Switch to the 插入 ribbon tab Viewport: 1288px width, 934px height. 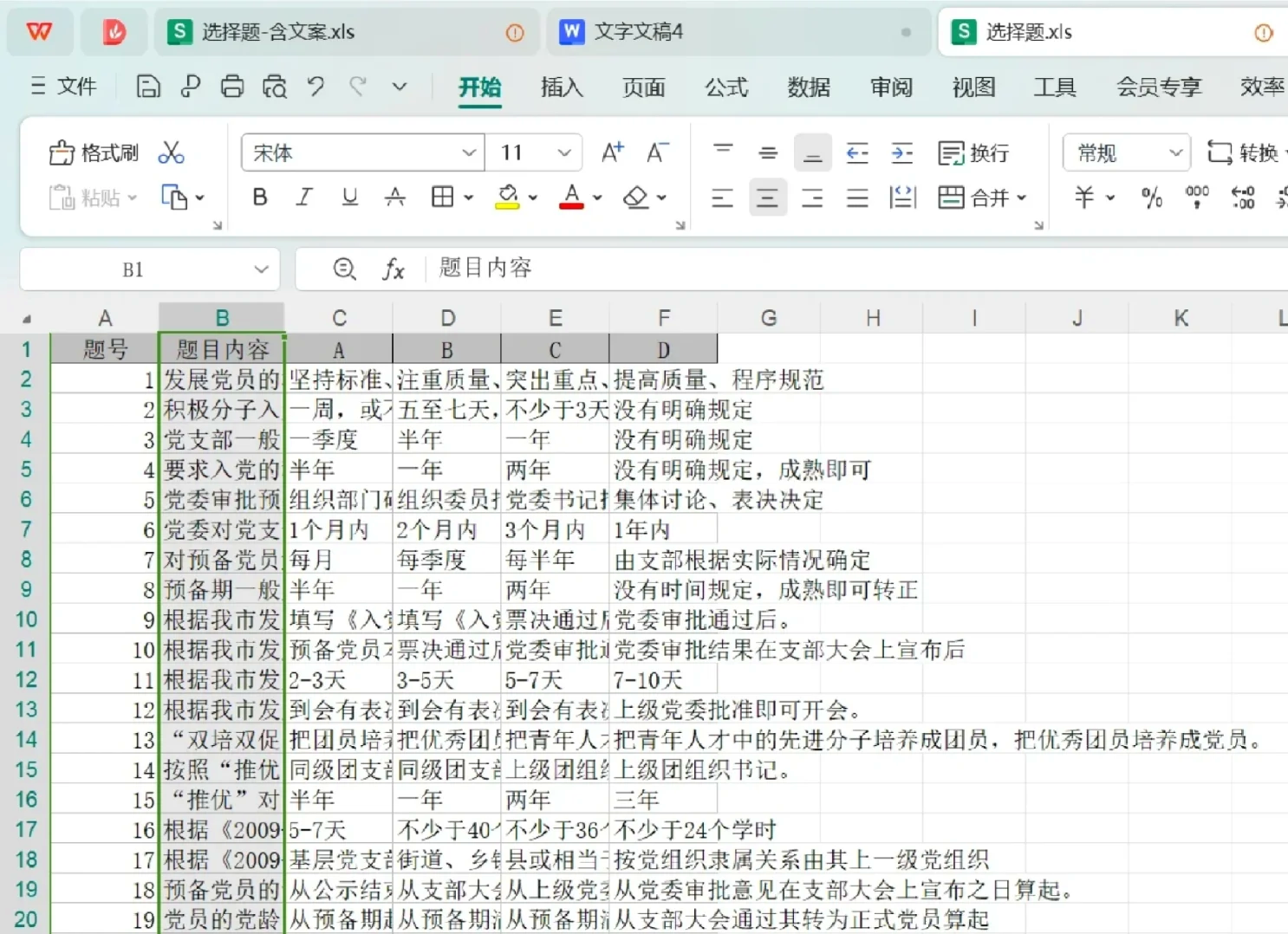point(561,87)
